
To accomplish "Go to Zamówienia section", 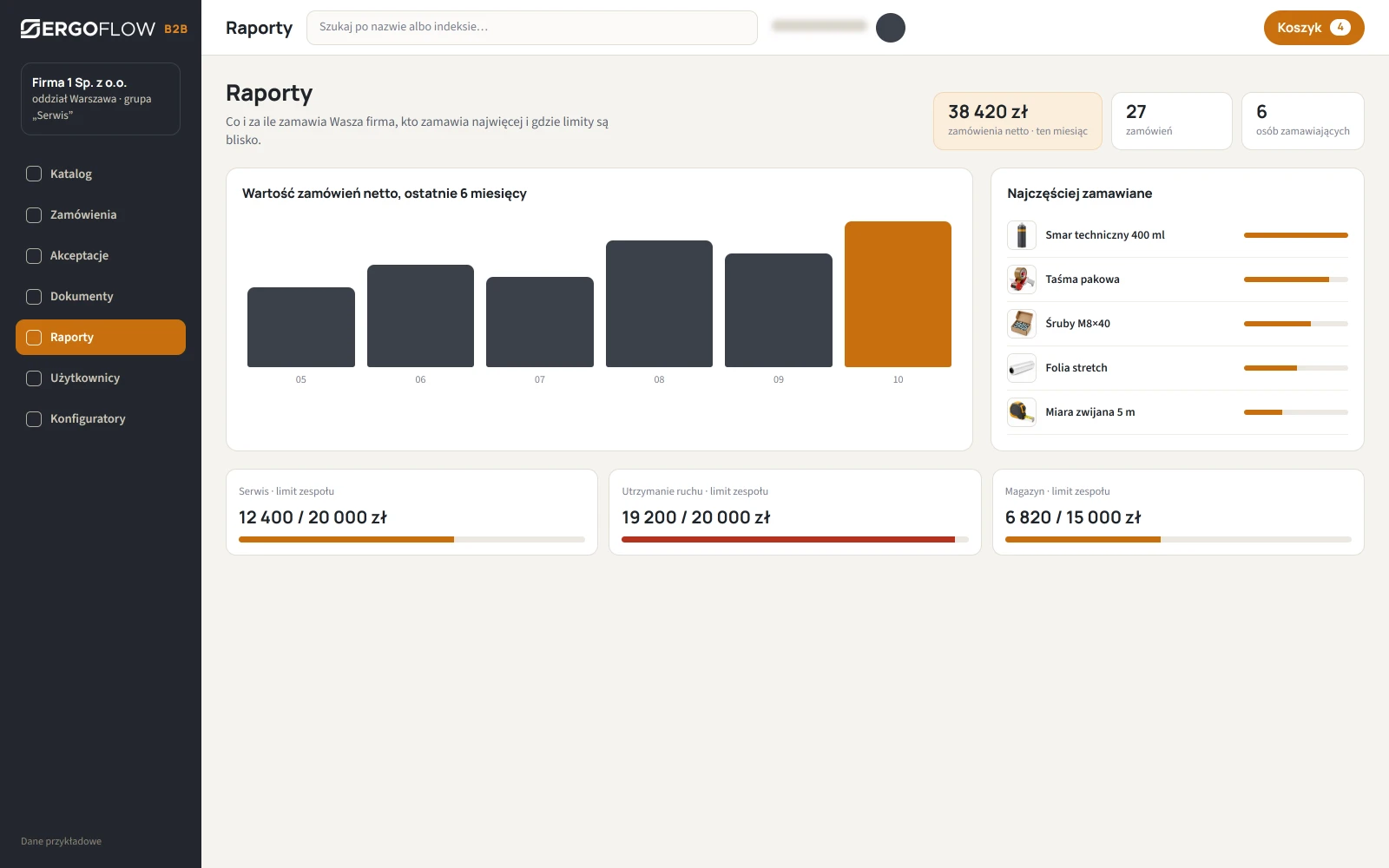I will pos(101,214).
